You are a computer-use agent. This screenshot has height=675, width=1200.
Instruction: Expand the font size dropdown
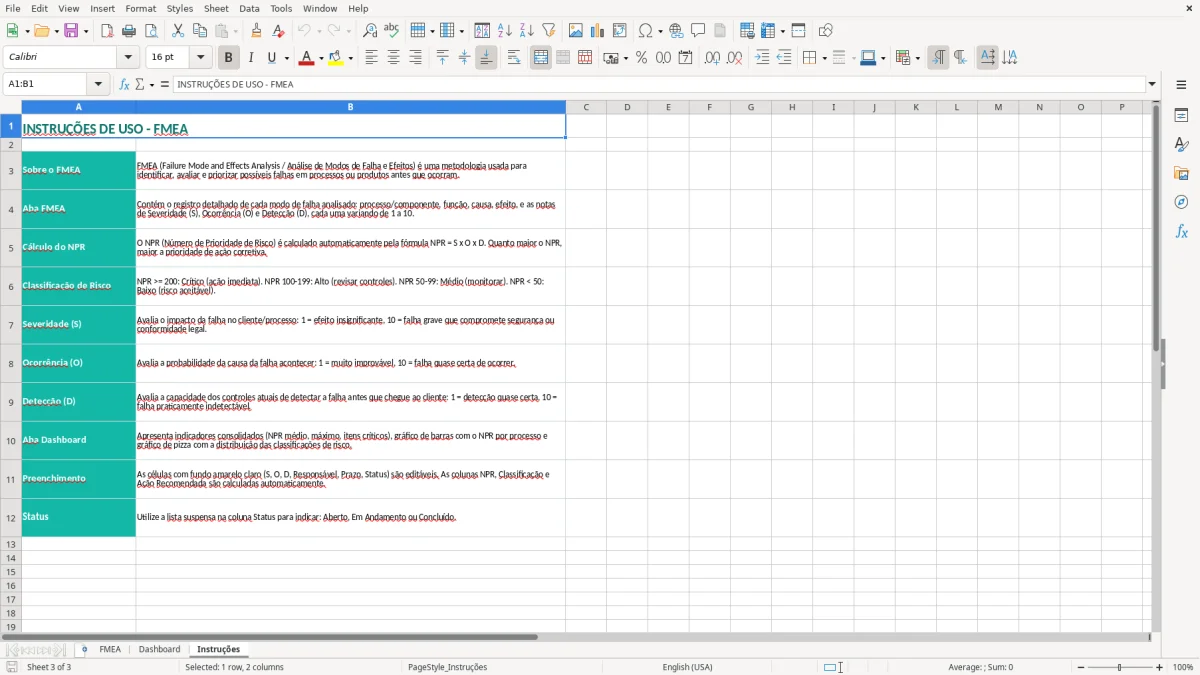201,58
